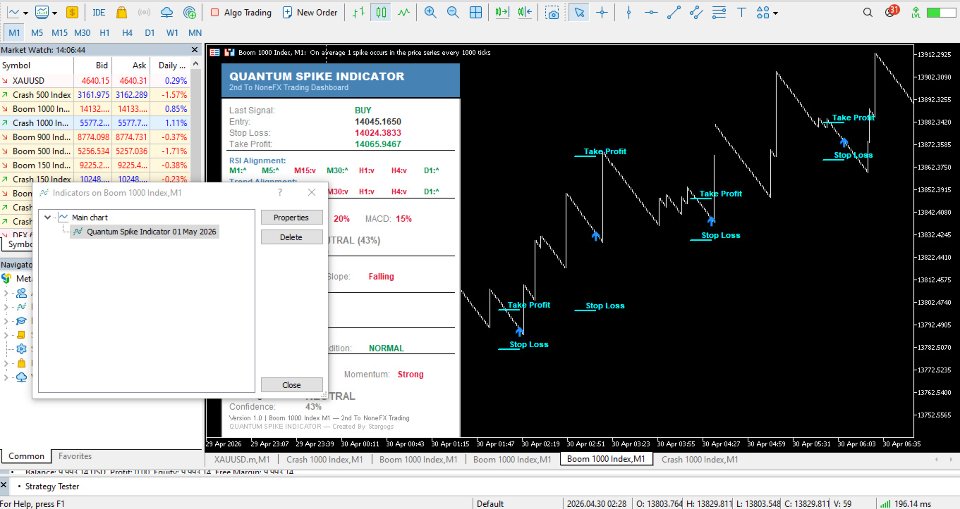960x509 pixels.
Task: Open the Favorites tab in Navigator
Action: [x=75, y=456]
